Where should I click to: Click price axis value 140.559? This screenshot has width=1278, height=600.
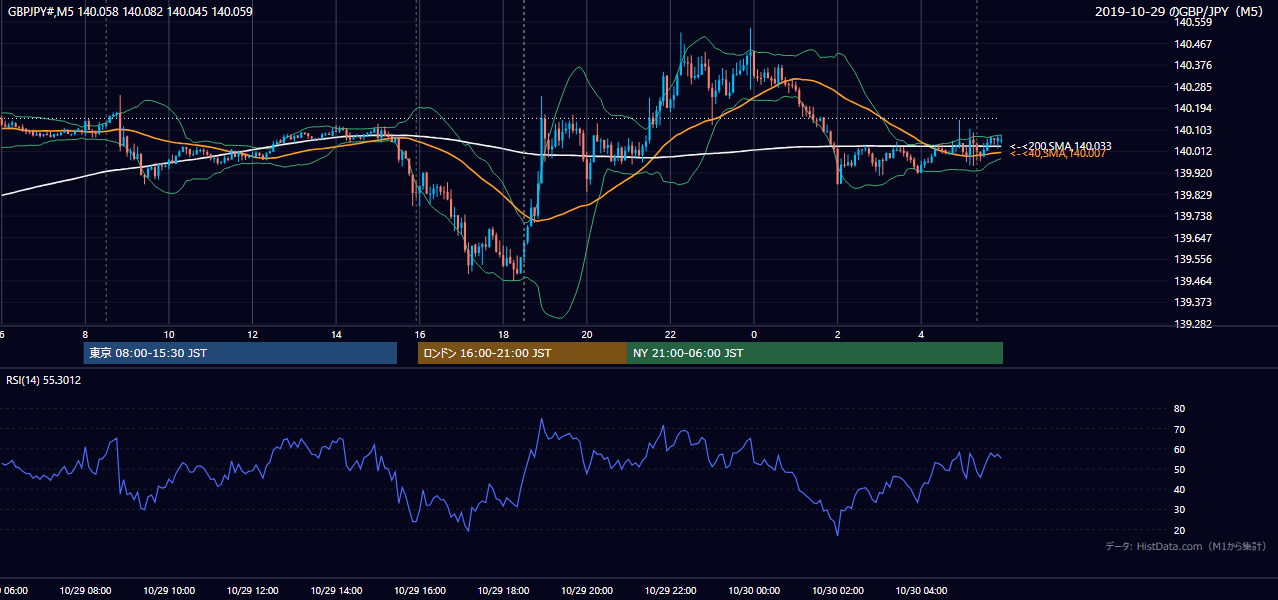click(x=1193, y=22)
